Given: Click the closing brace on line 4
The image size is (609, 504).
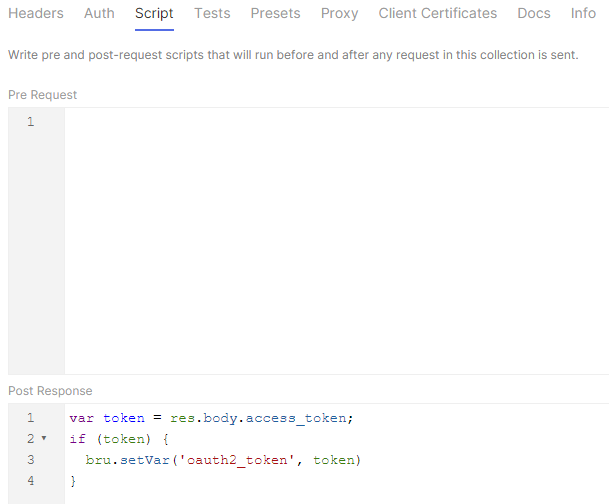Looking at the screenshot, I should [x=72, y=481].
